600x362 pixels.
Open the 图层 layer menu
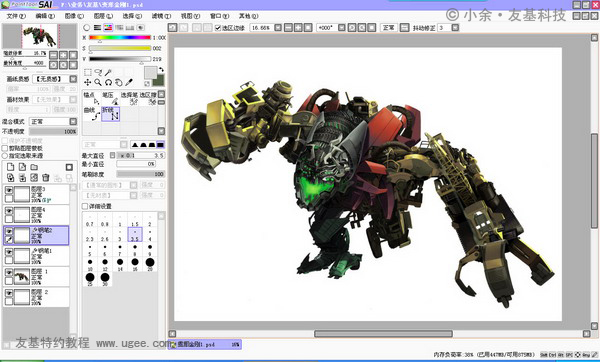point(103,16)
